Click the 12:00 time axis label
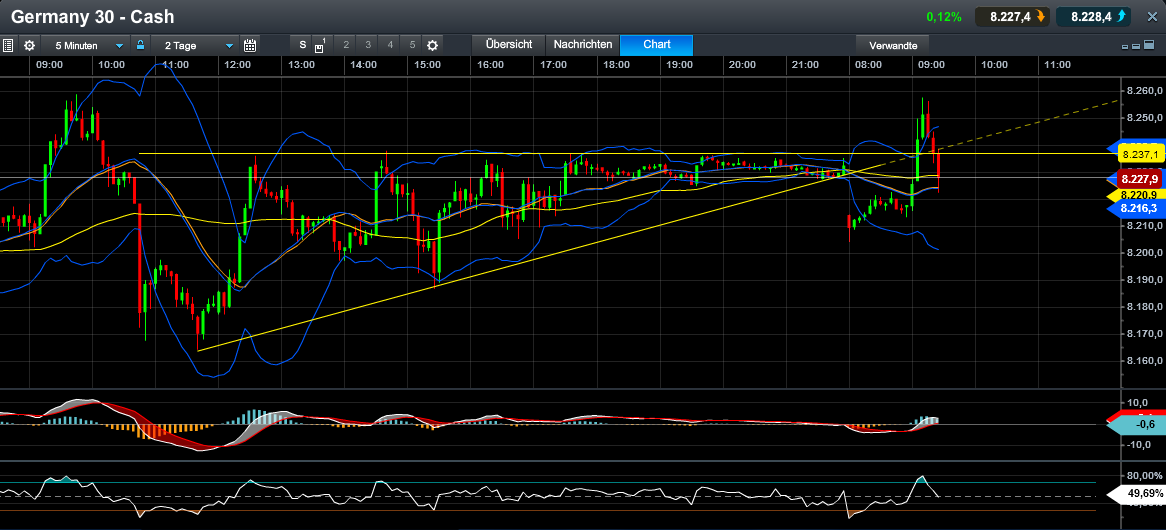The image size is (1166, 530). click(x=237, y=65)
